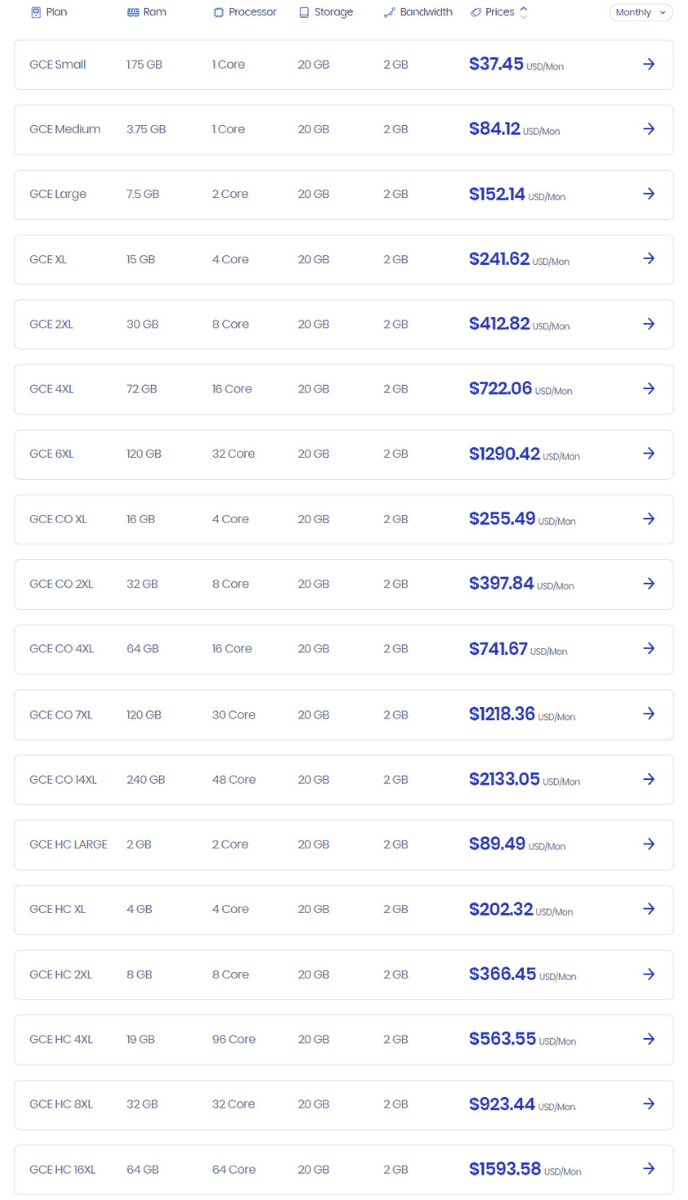Viewport: 688px width, 1200px height.
Task: Click the GCE Medium plan name
Action: click(x=65, y=129)
